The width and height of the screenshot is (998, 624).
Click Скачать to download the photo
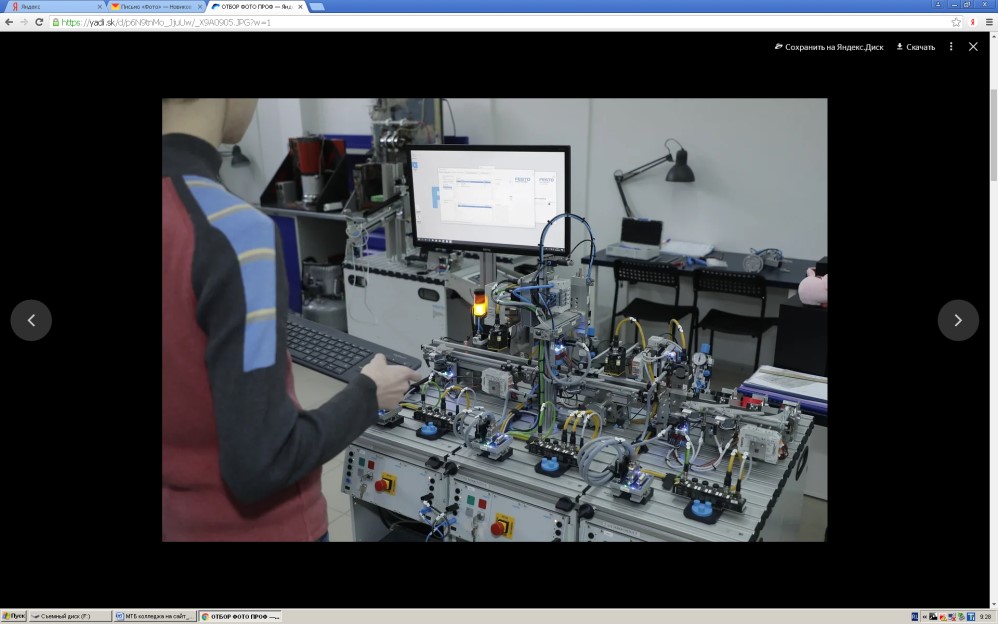[x=915, y=47]
